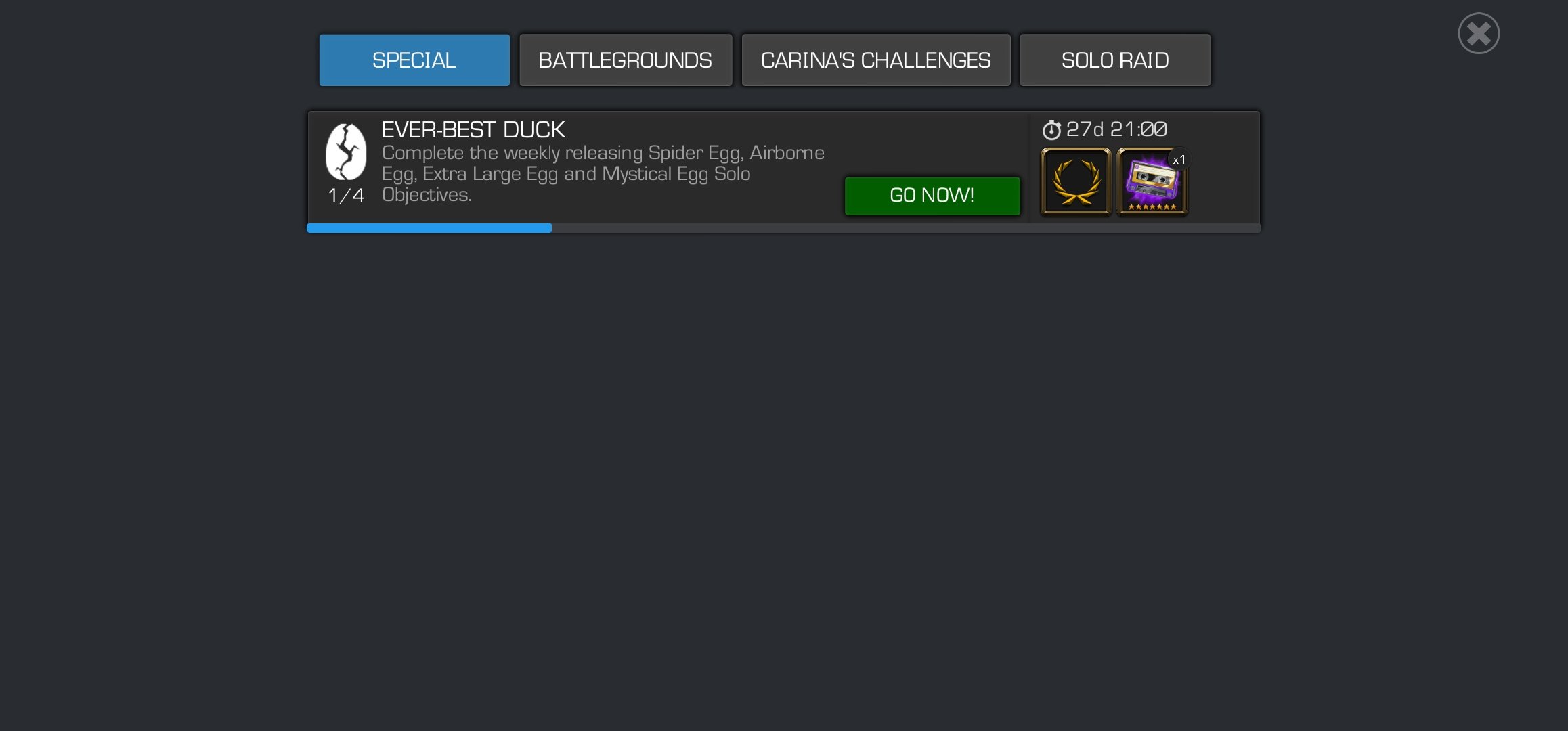
Task: Tap the weekly Solo Objectives description text
Action: coord(603,174)
